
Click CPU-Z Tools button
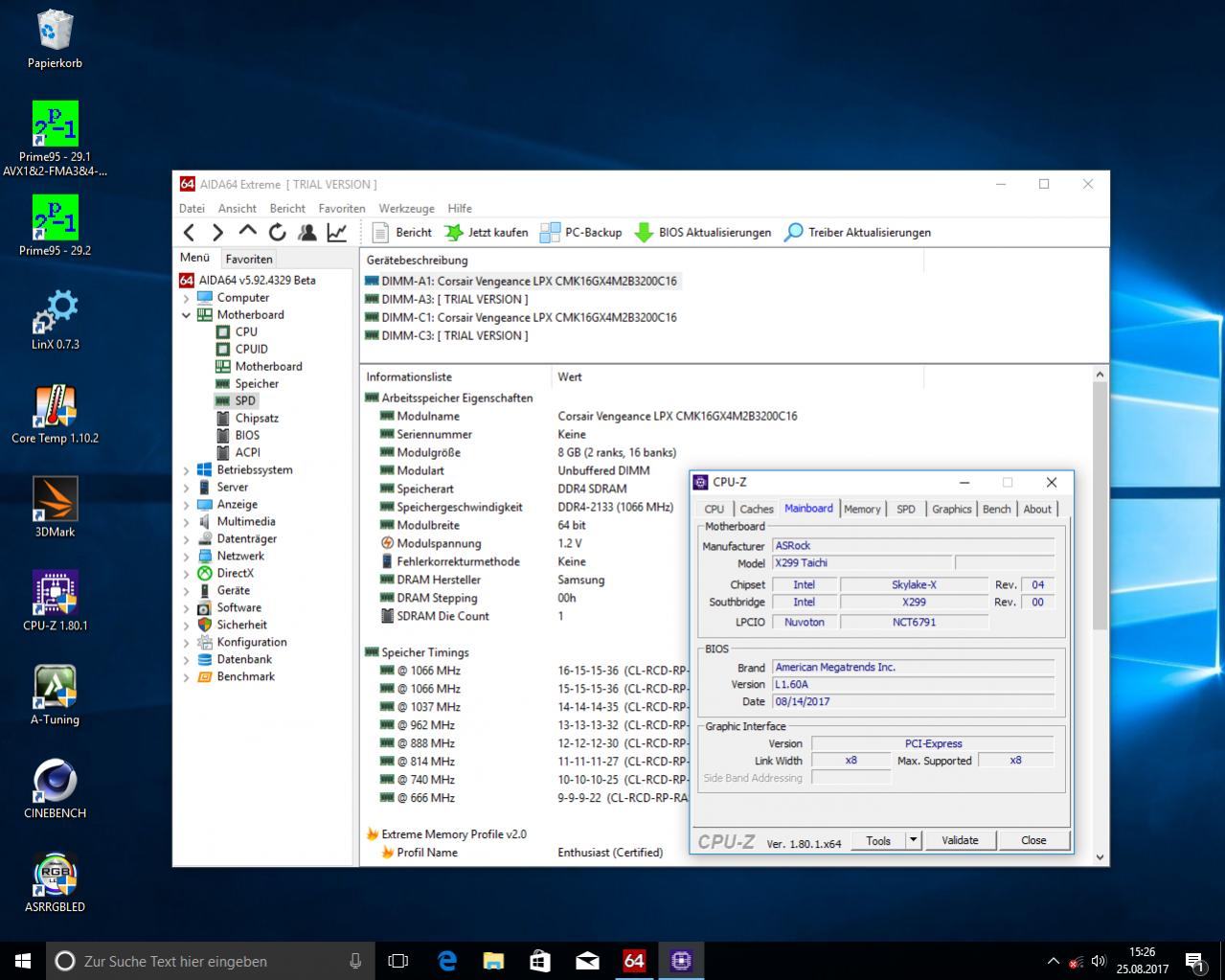[878, 840]
